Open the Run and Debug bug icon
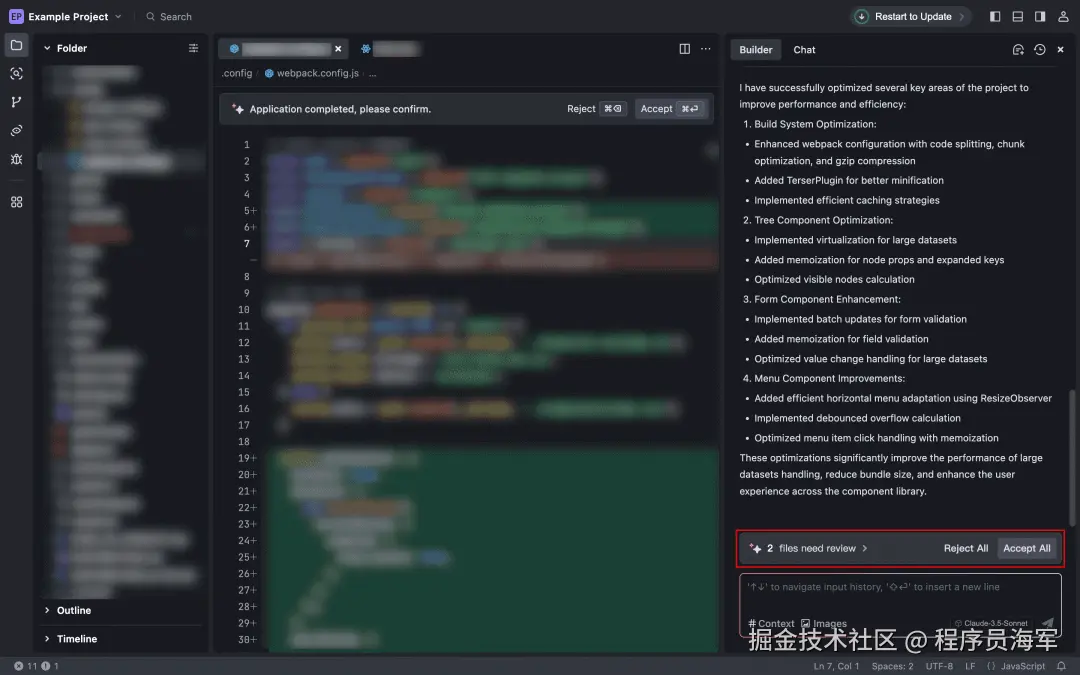This screenshot has width=1080, height=675. [x=17, y=159]
